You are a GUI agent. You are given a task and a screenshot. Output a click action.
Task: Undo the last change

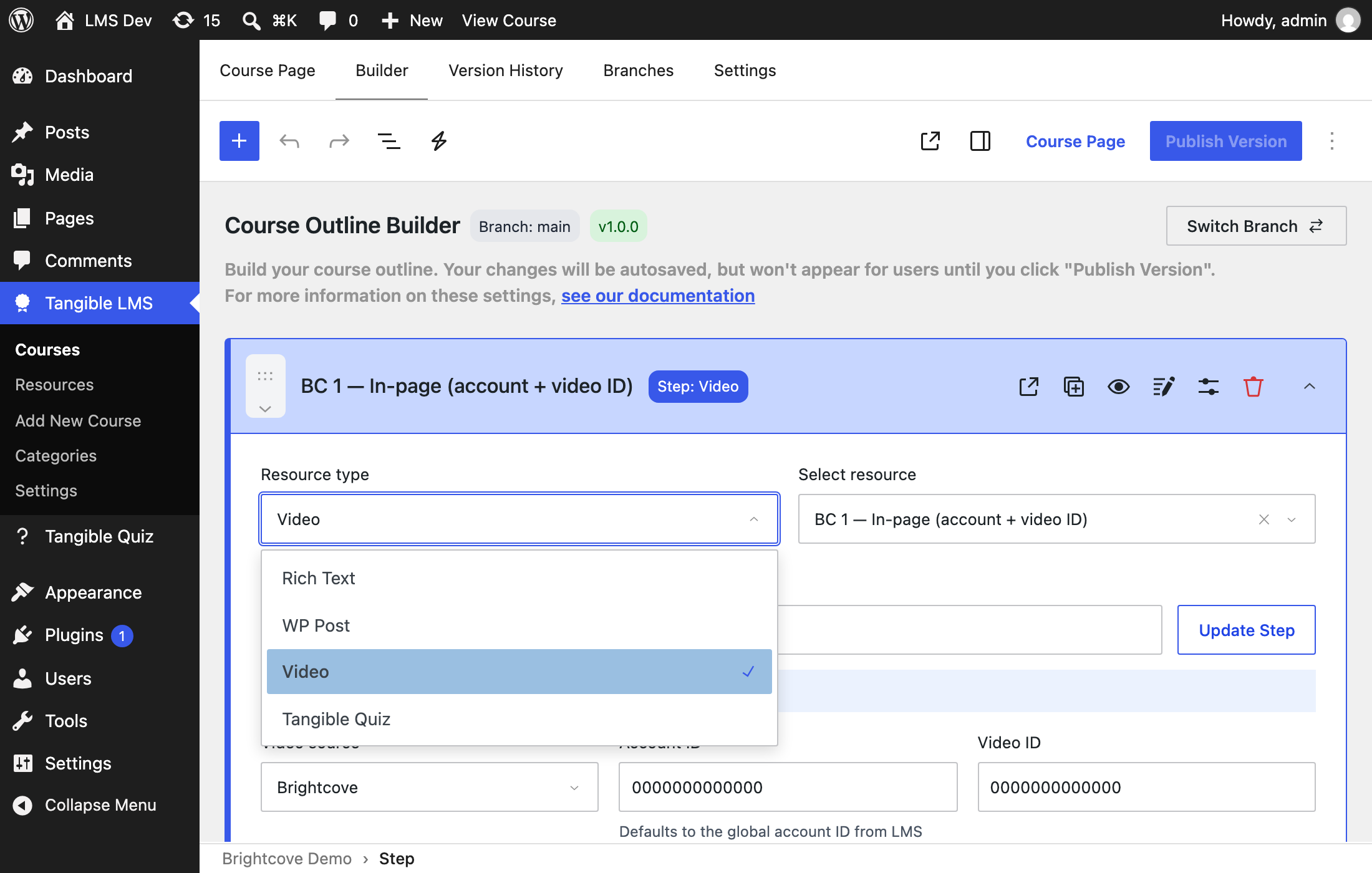click(x=289, y=141)
